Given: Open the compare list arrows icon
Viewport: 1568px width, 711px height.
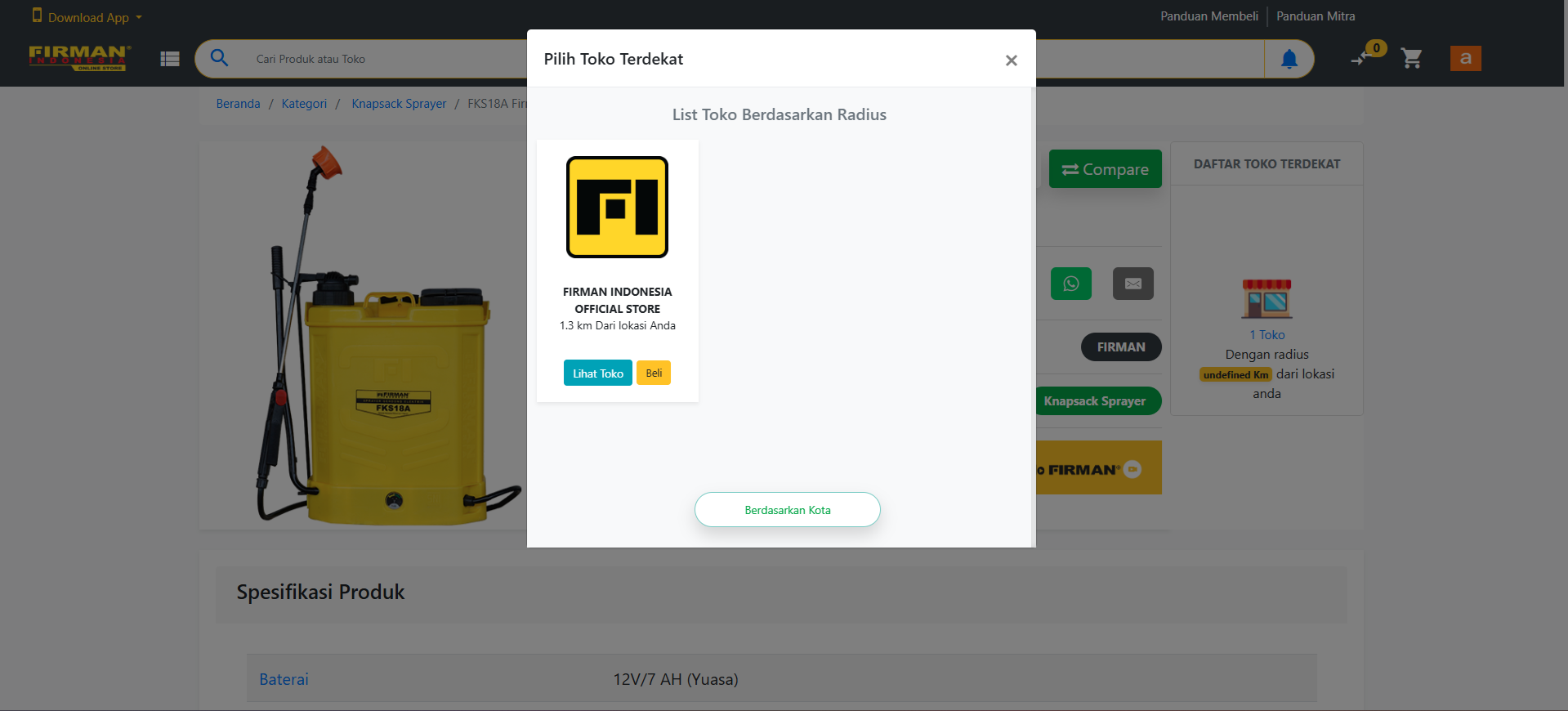Looking at the screenshot, I should point(1360,58).
